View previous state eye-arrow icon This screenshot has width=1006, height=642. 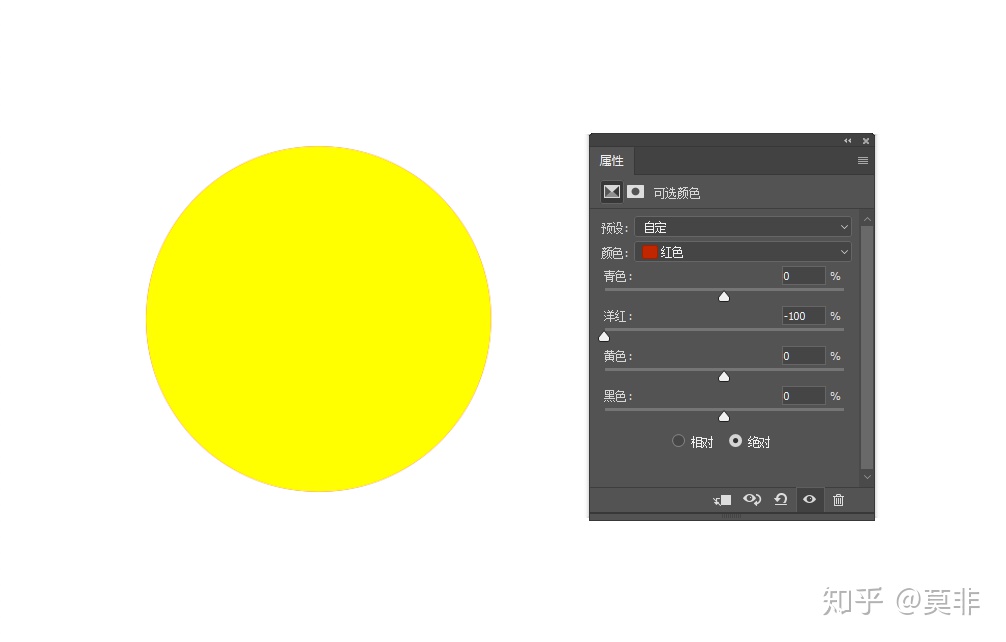tap(752, 499)
